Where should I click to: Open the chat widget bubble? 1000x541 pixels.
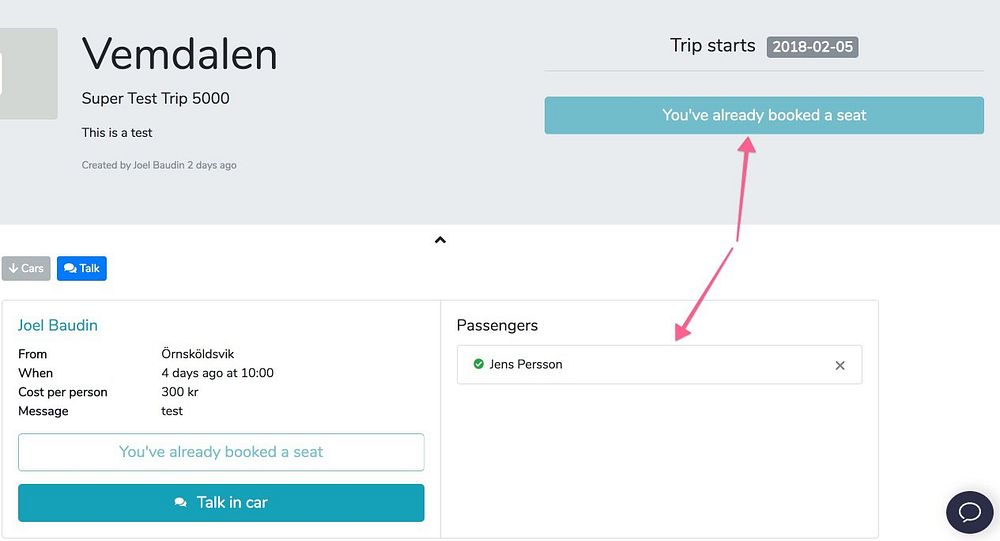[x=969, y=512]
